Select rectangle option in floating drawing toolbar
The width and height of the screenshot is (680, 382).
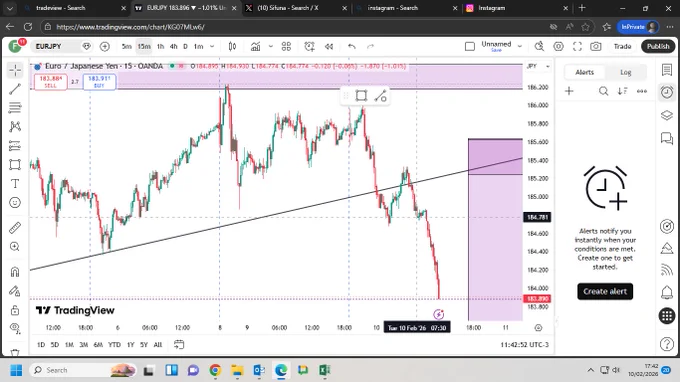point(361,96)
